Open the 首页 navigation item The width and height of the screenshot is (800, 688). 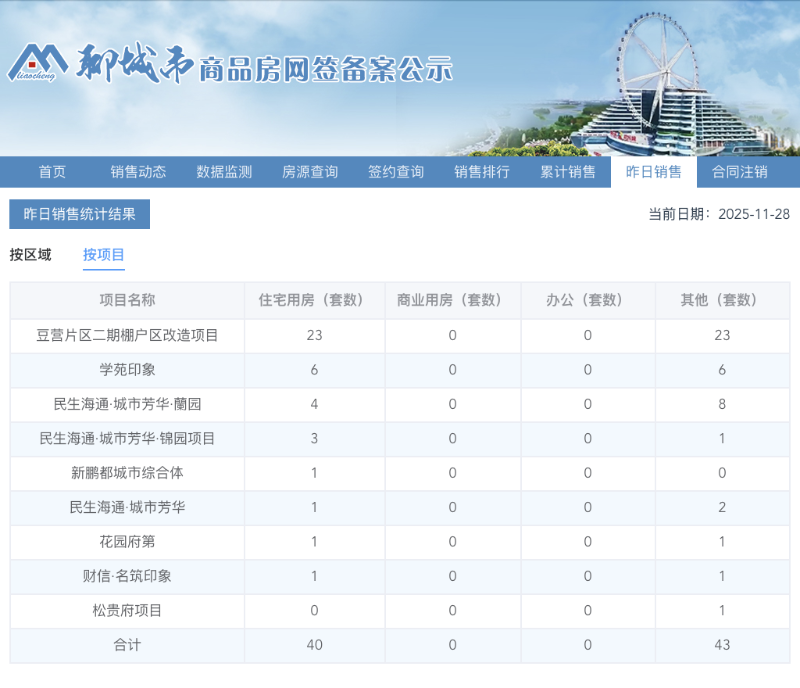point(51,171)
